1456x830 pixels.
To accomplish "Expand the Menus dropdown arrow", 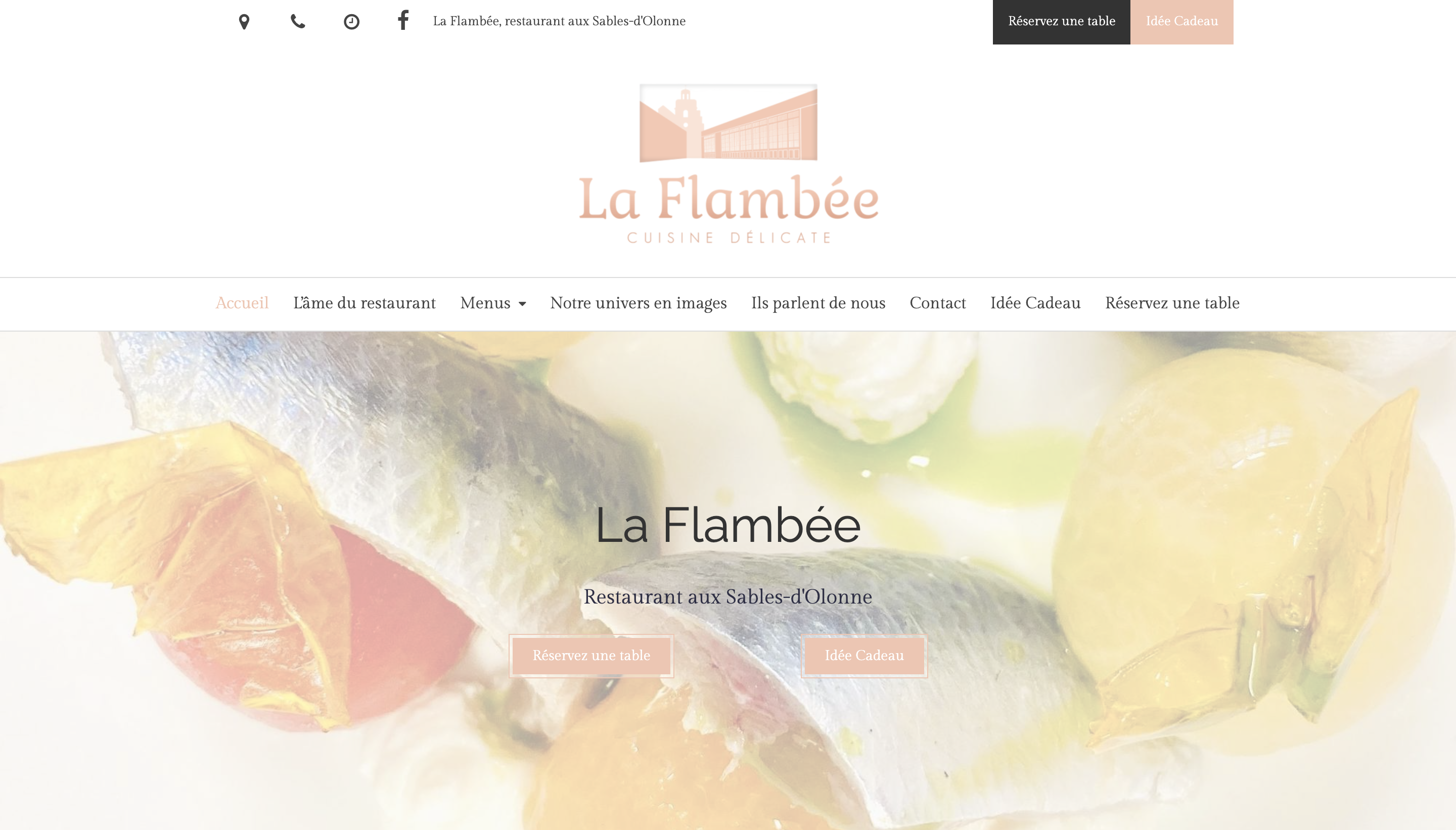I will (522, 304).
